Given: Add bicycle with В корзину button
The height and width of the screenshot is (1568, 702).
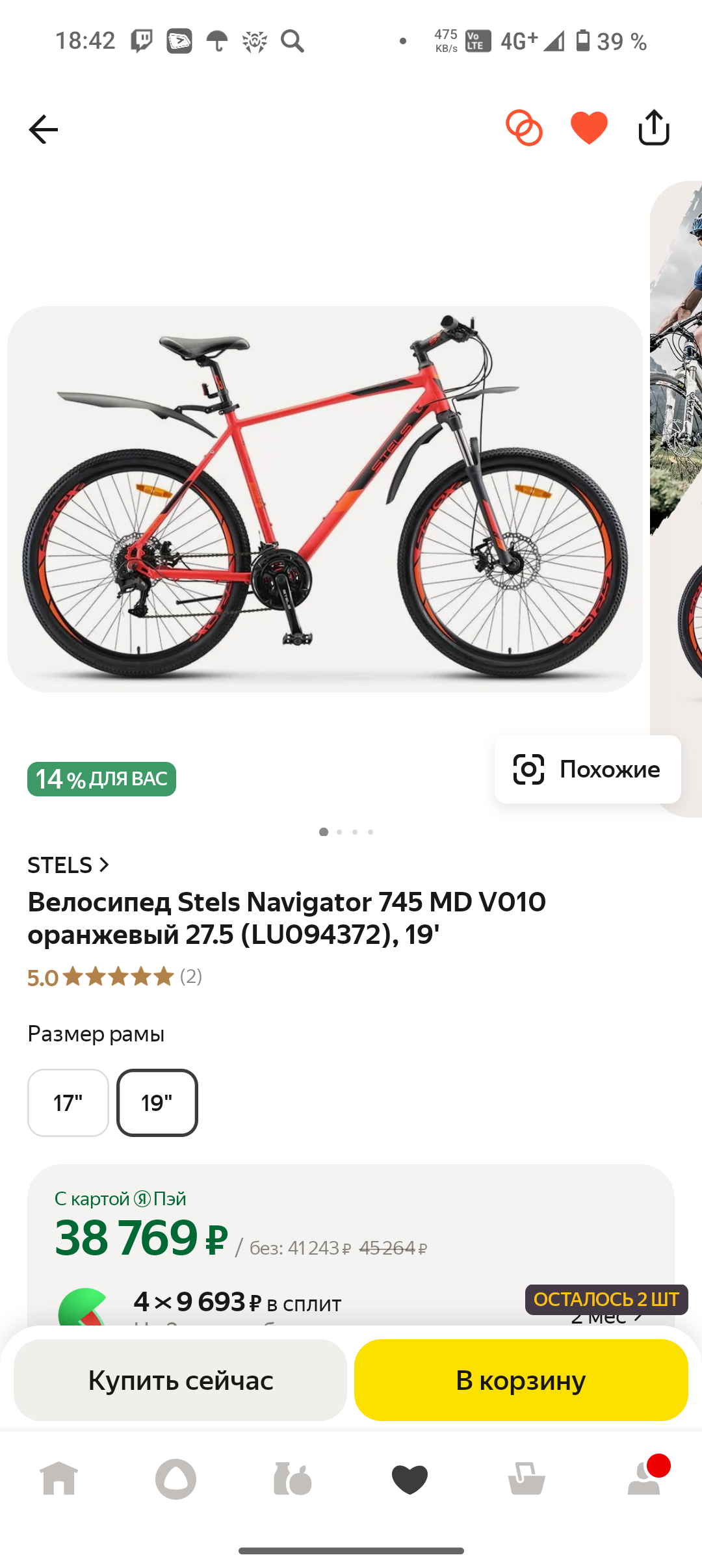Looking at the screenshot, I should tap(521, 1380).
